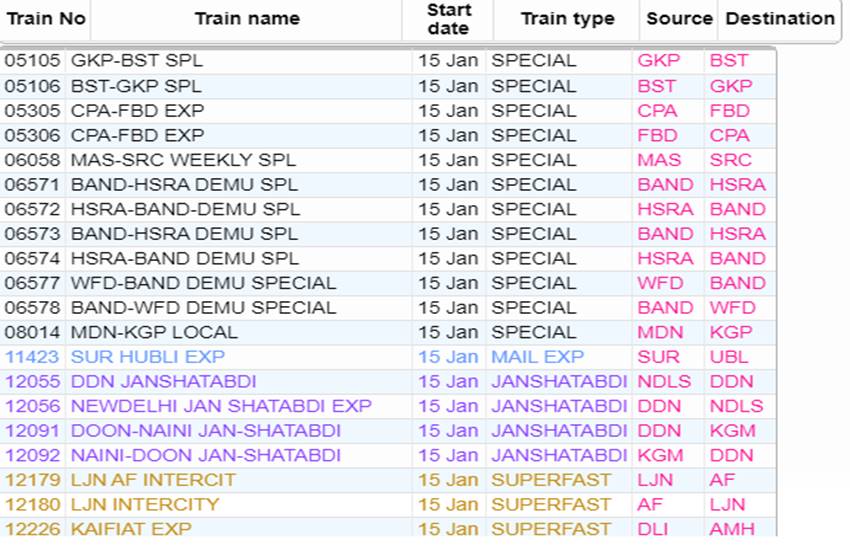The height and width of the screenshot is (550, 850).
Task: Click the Train No column header
Action: click(x=46, y=19)
